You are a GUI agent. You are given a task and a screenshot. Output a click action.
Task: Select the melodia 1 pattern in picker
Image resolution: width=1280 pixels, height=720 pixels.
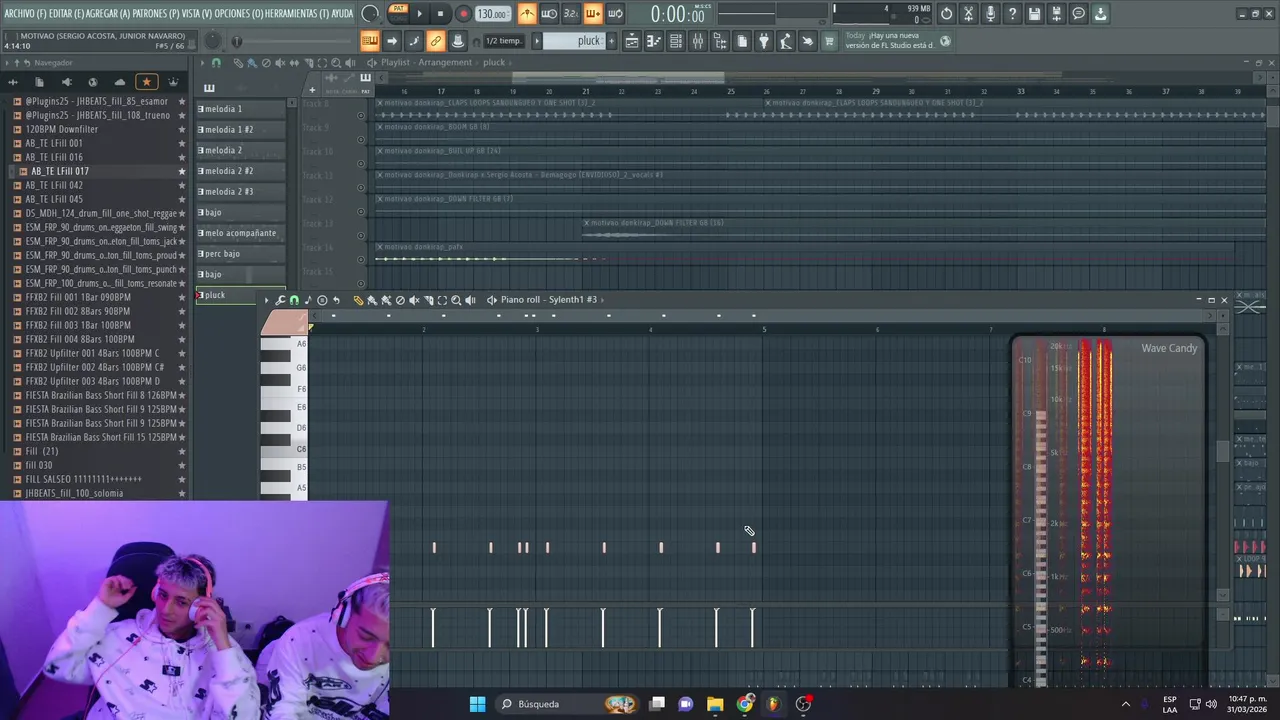coord(241,109)
